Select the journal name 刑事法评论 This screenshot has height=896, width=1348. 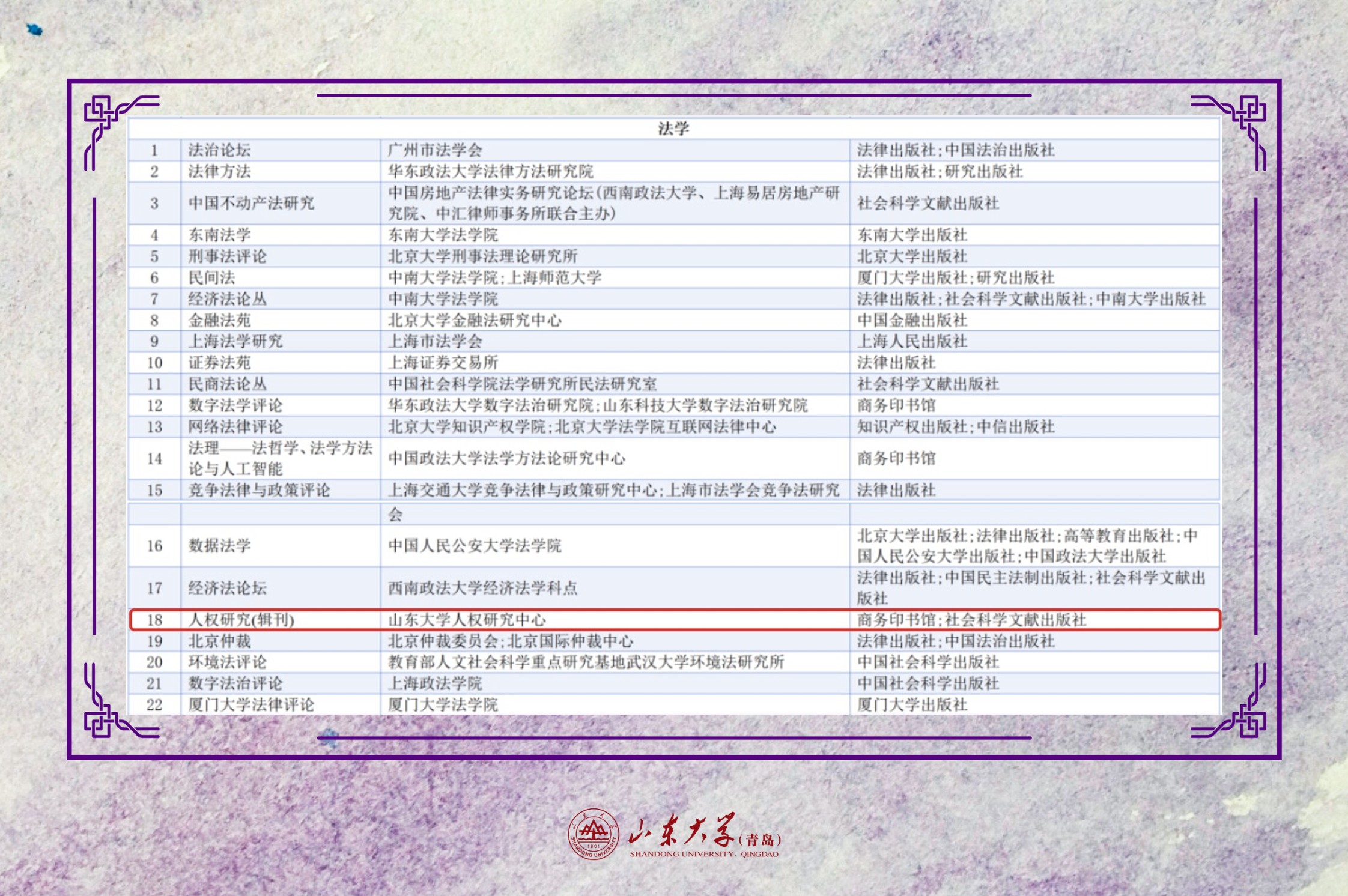[x=227, y=256]
